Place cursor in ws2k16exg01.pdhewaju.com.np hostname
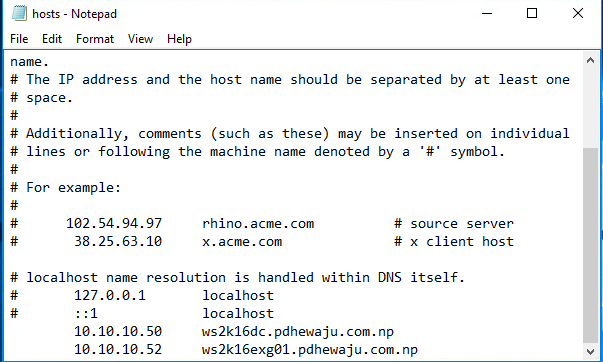 coord(310,350)
